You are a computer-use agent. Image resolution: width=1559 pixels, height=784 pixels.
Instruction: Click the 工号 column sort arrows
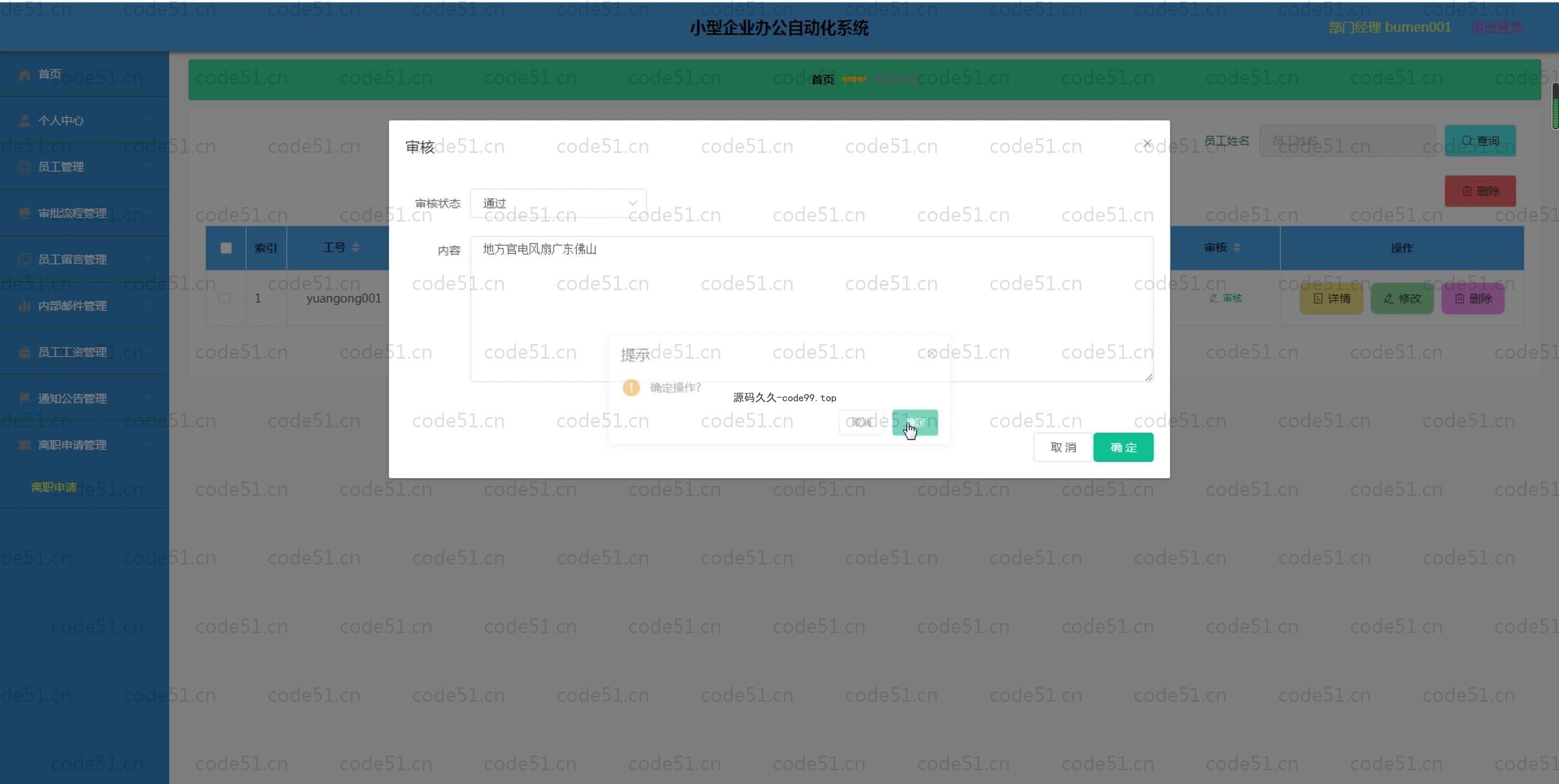point(356,247)
